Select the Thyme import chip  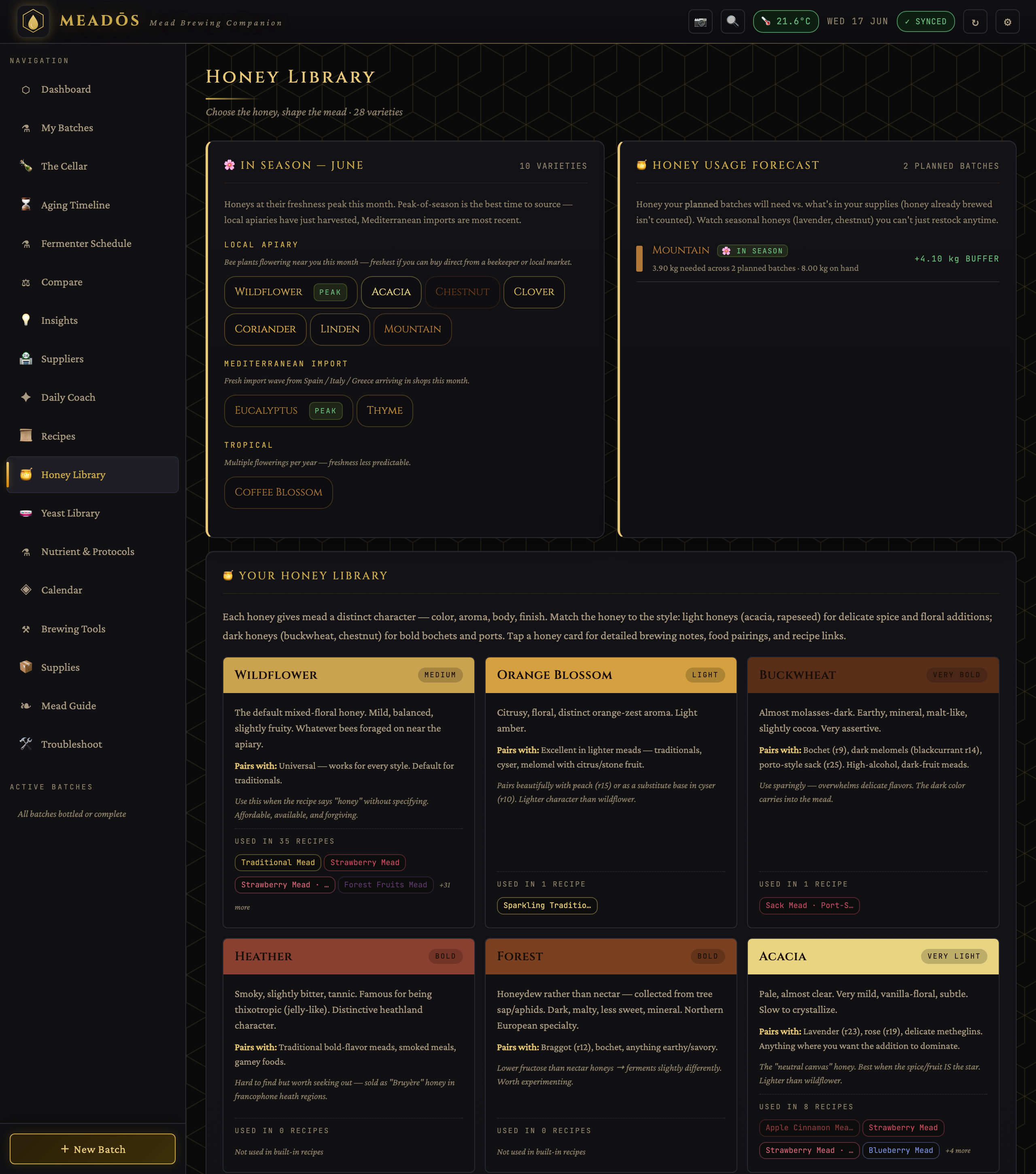[x=385, y=410]
